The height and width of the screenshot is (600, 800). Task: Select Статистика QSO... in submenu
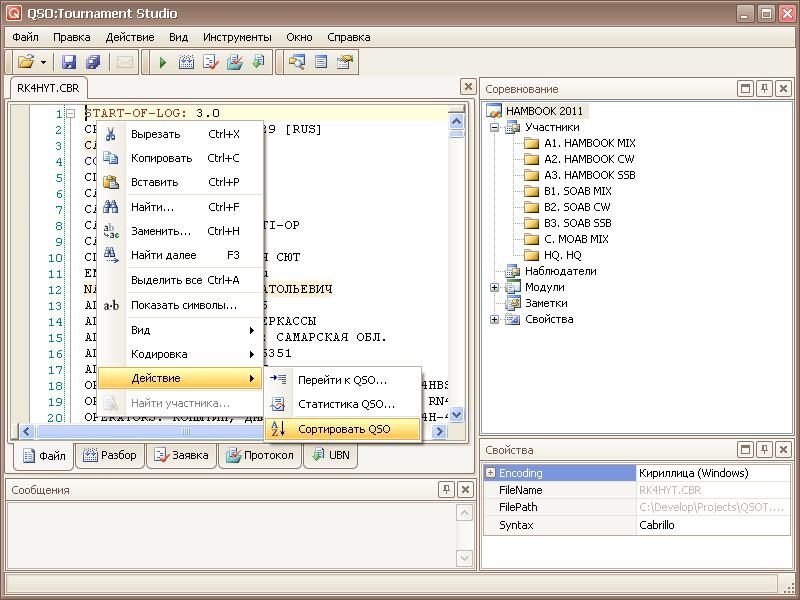click(x=346, y=404)
